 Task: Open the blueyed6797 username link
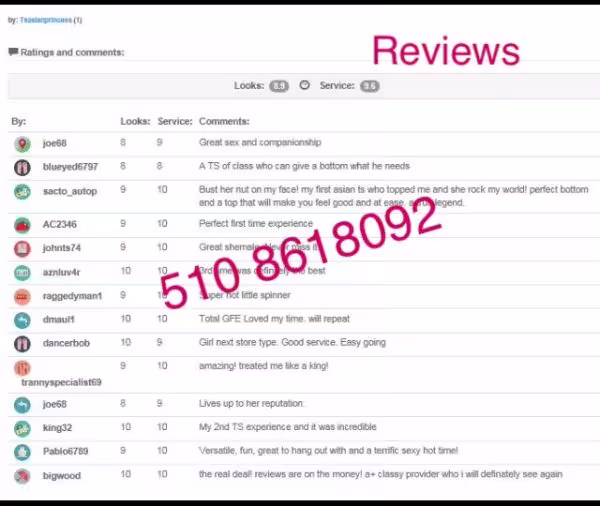(x=70, y=167)
